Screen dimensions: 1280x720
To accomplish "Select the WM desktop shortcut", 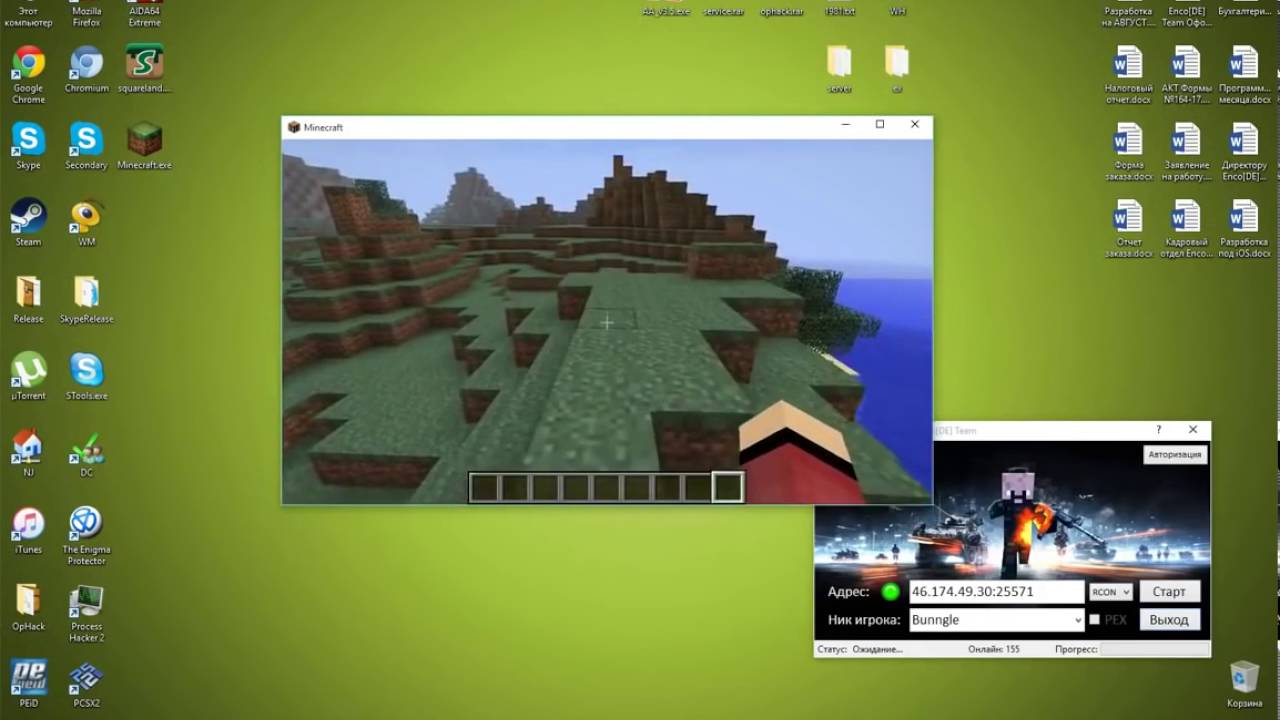I will (86, 223).
